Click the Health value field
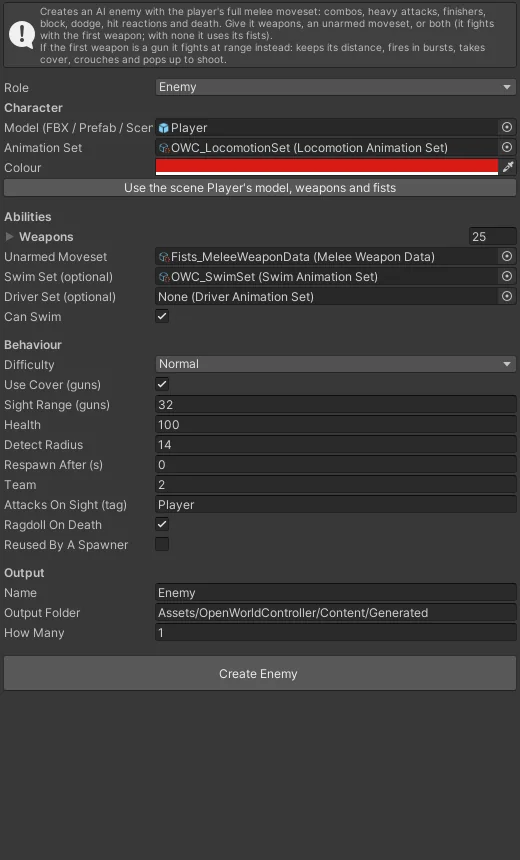Viewport: 520px width, 860px height. point(336,425)
